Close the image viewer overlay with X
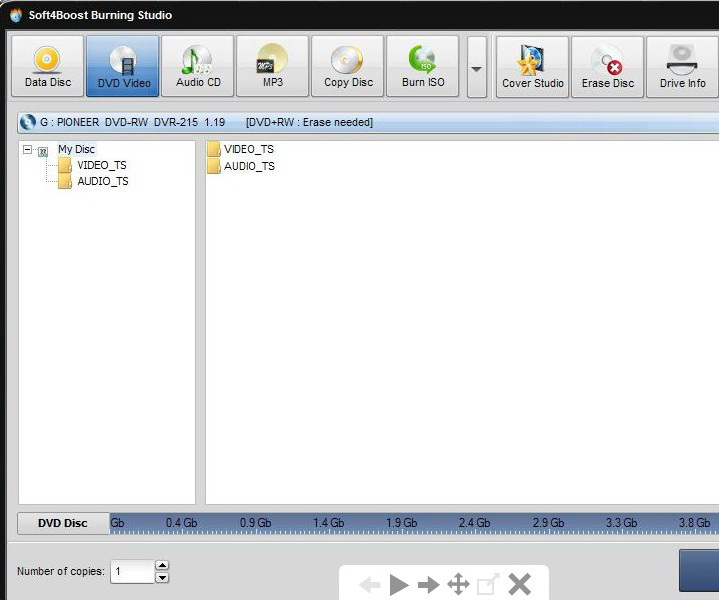 coord(520,585)
